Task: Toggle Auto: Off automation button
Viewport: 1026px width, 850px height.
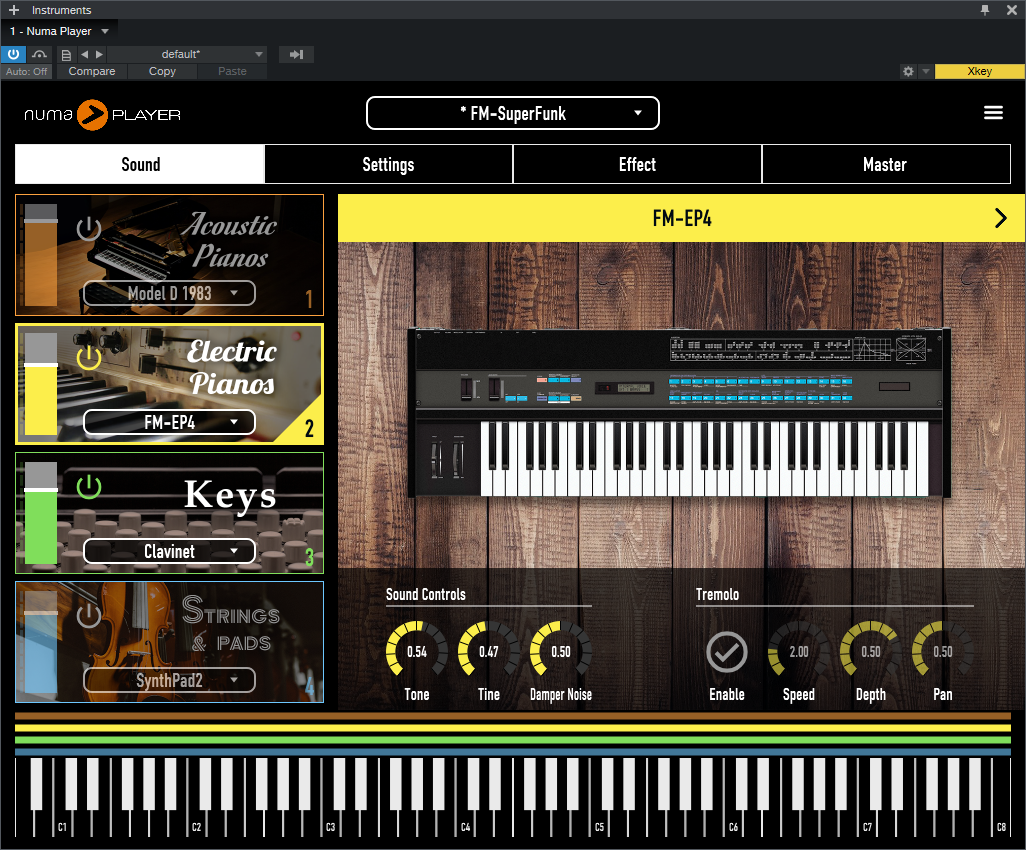Action: (26, 71)
